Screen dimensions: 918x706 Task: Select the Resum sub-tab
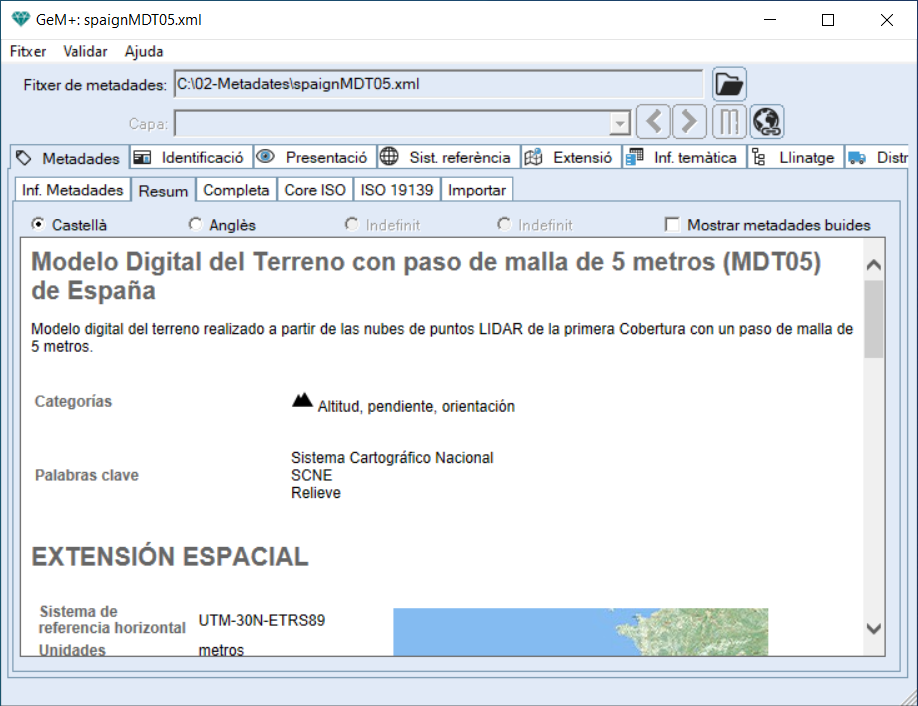pos(163,190)
